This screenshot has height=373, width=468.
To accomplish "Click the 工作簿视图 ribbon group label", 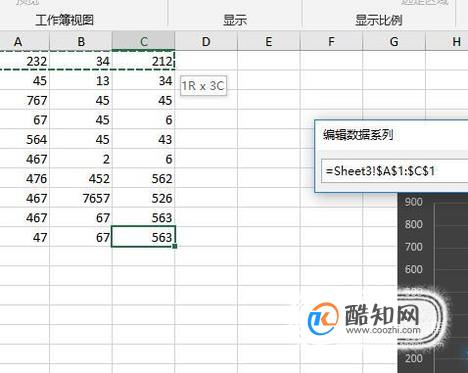I will (x=64, y=20).
